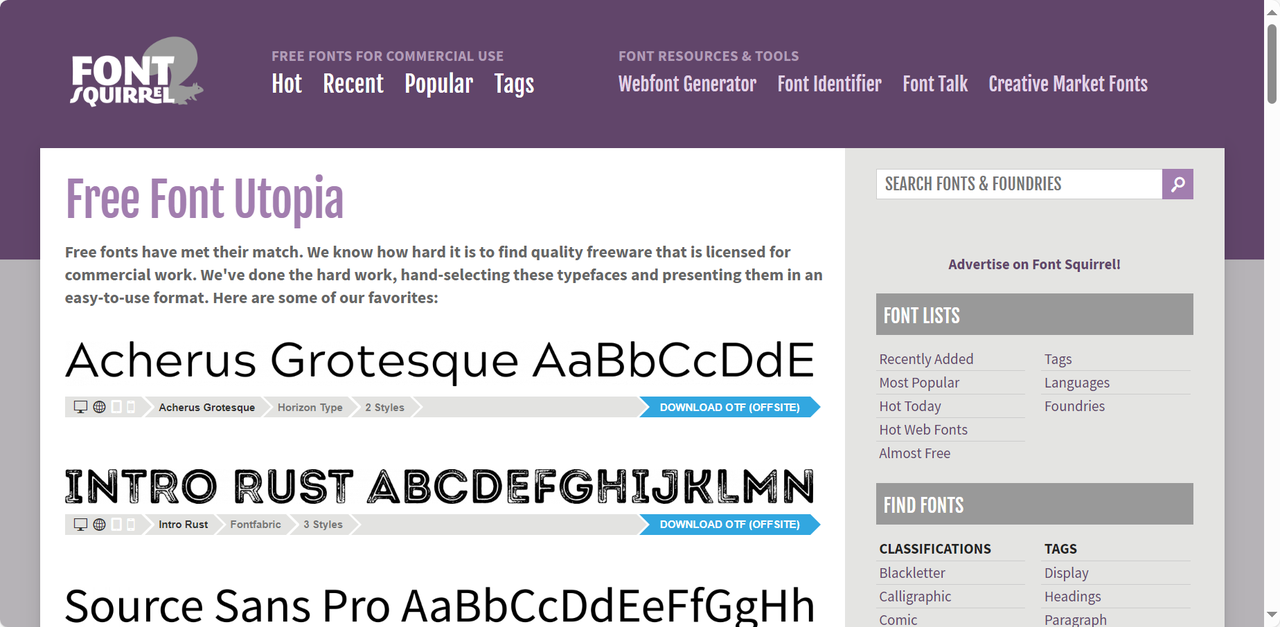Viewport: 1280px width, 627px height.
Task: Click Acherus Grotesque tablet ebook icon
Action: [116, 407]
